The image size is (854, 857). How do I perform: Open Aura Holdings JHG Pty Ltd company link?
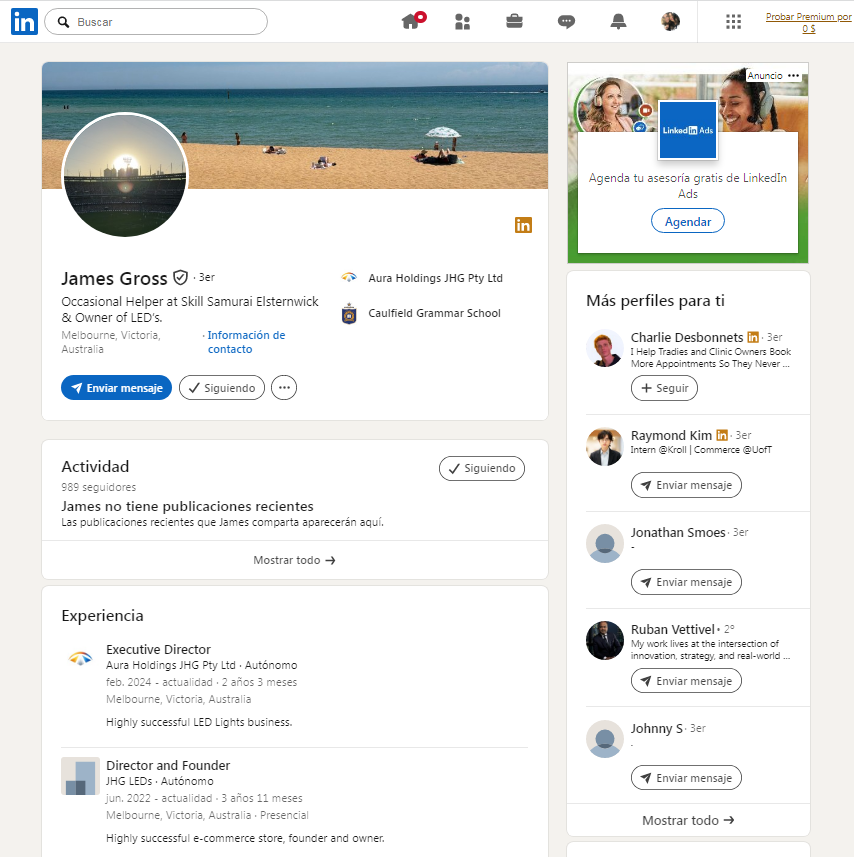[x=435, y=278]
